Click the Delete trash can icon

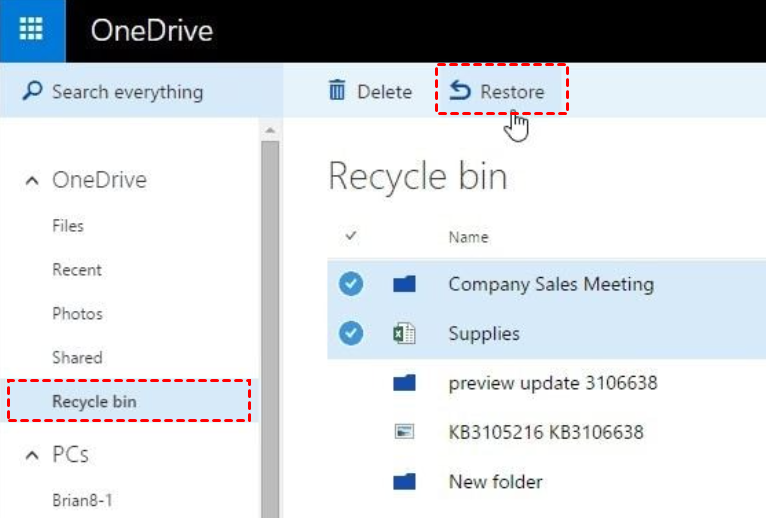[337, 92]
